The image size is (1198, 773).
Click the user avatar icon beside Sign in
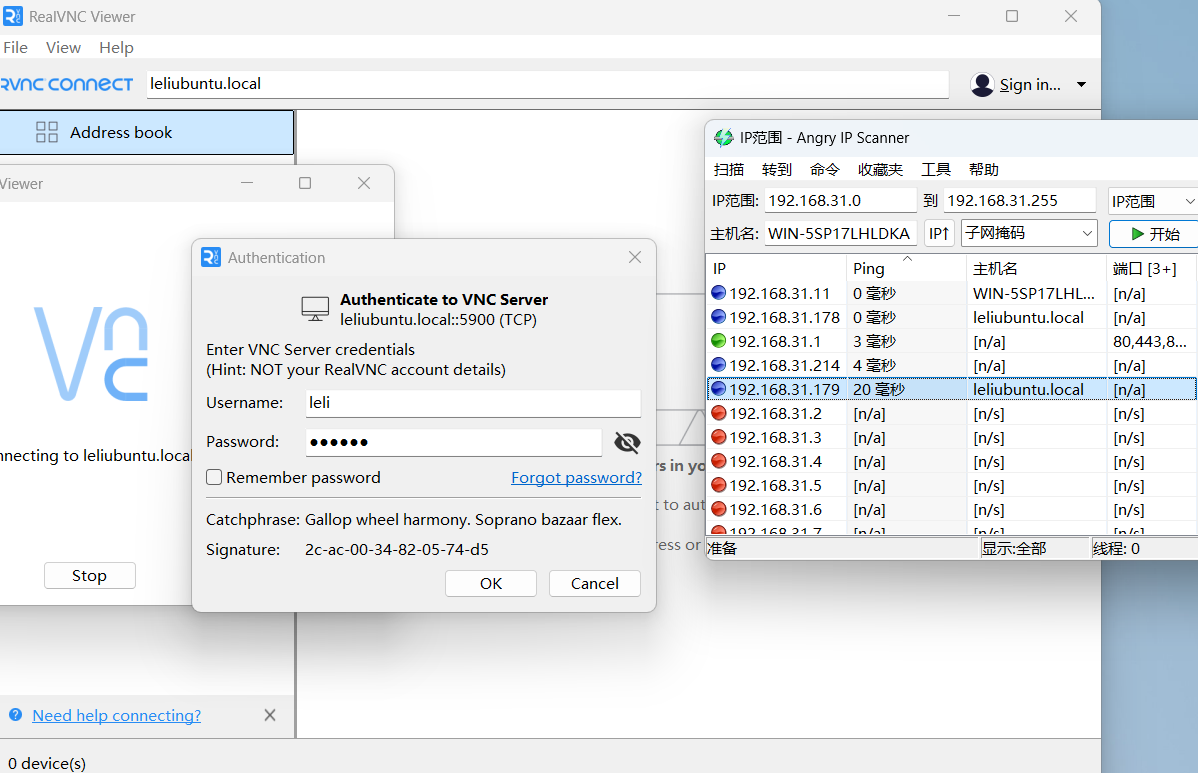(982, 85)
